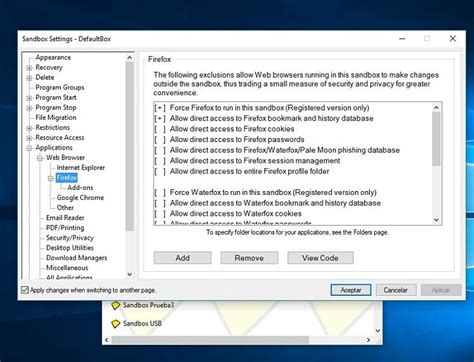
Task: Open the Security/Privacy page
Action: [70, 238]
